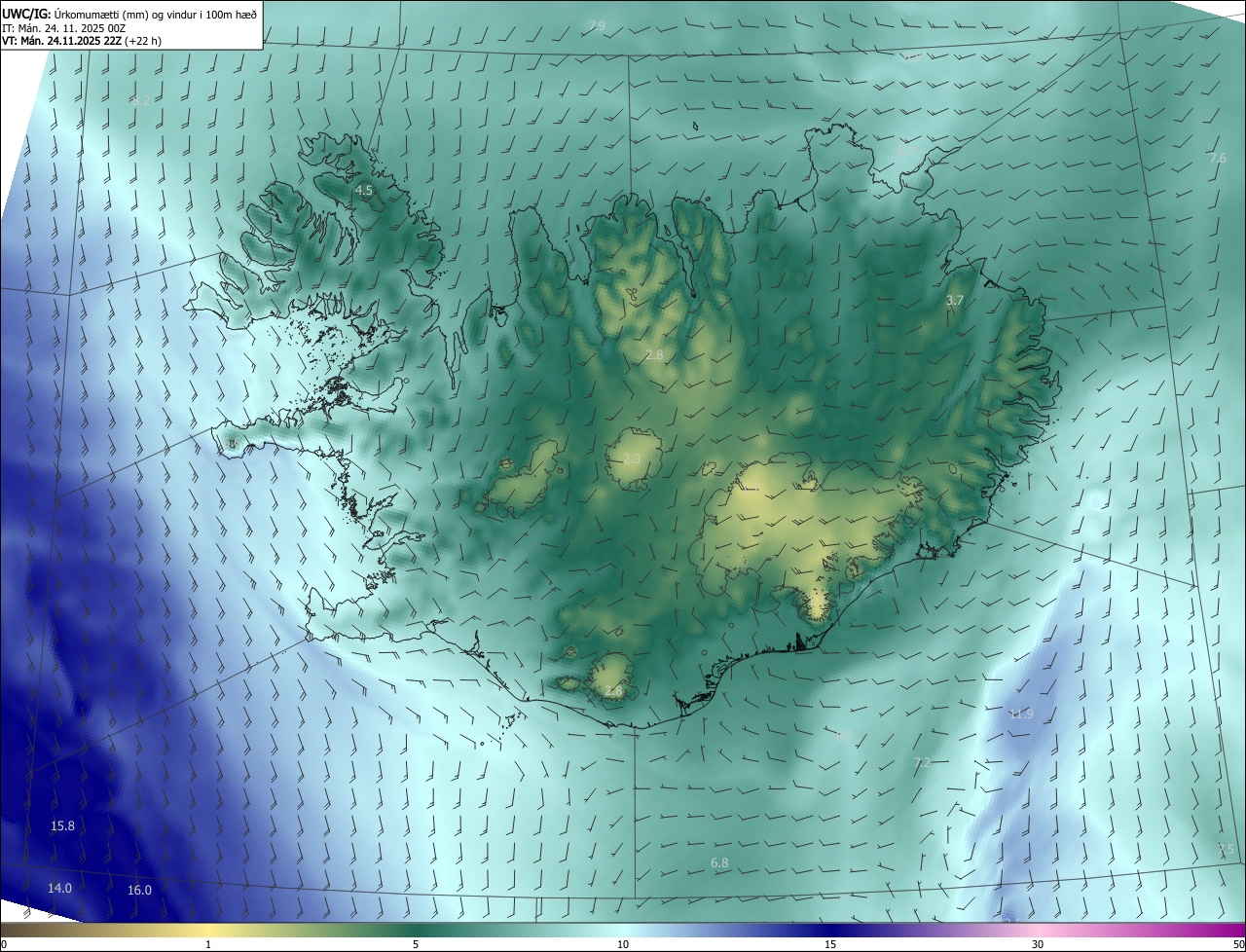Click the 15.8 value in the dark blue area

point(62,825)
